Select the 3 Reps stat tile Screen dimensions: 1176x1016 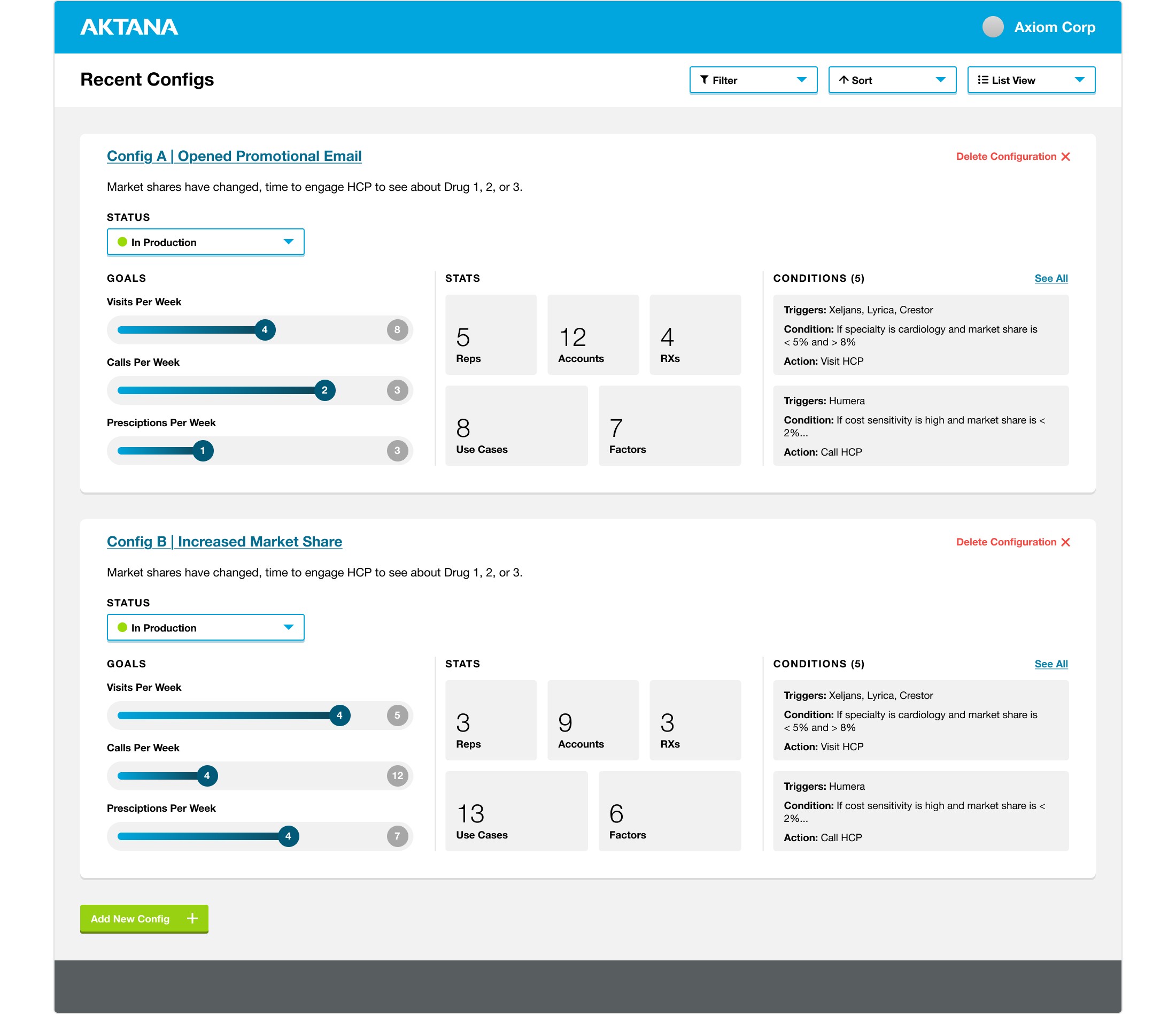click(x=491, y=720)
